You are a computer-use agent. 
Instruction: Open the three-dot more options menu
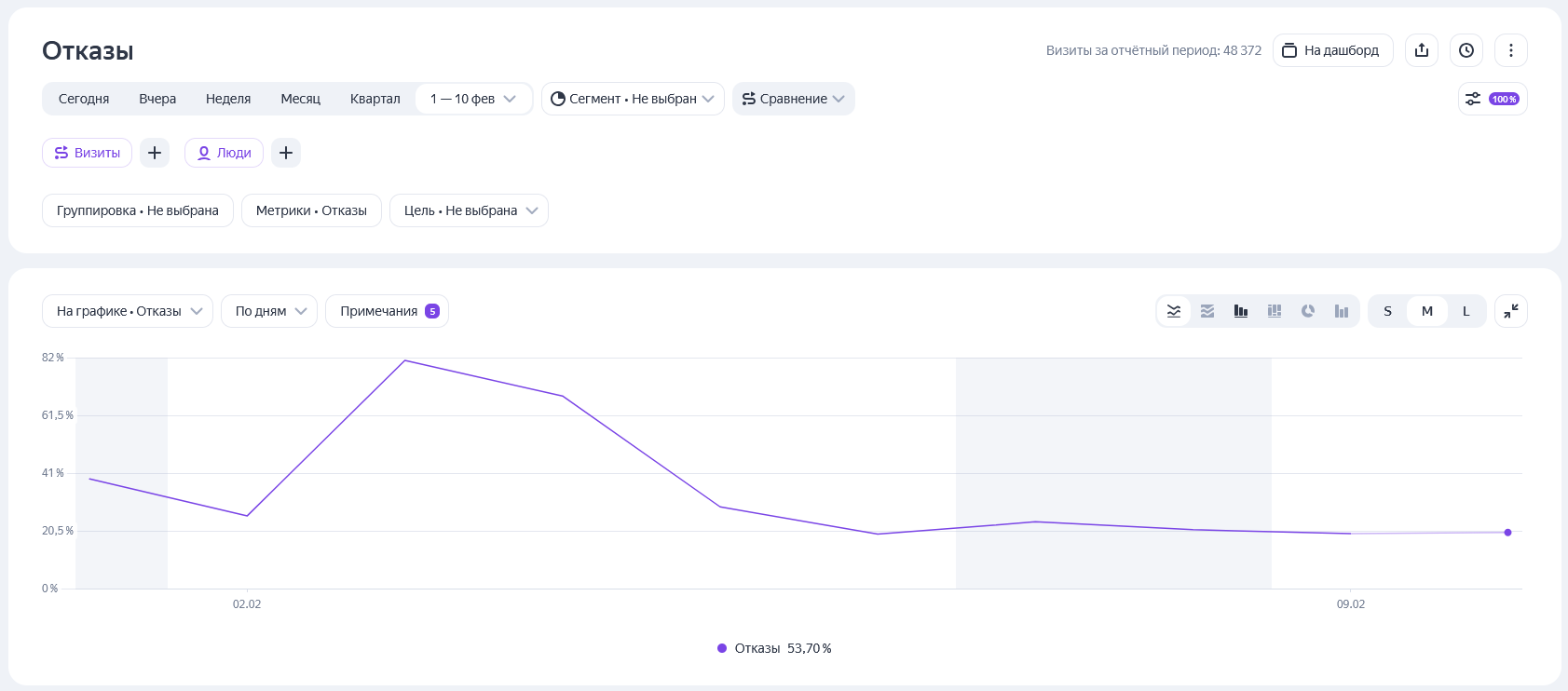coord(1510,50)
